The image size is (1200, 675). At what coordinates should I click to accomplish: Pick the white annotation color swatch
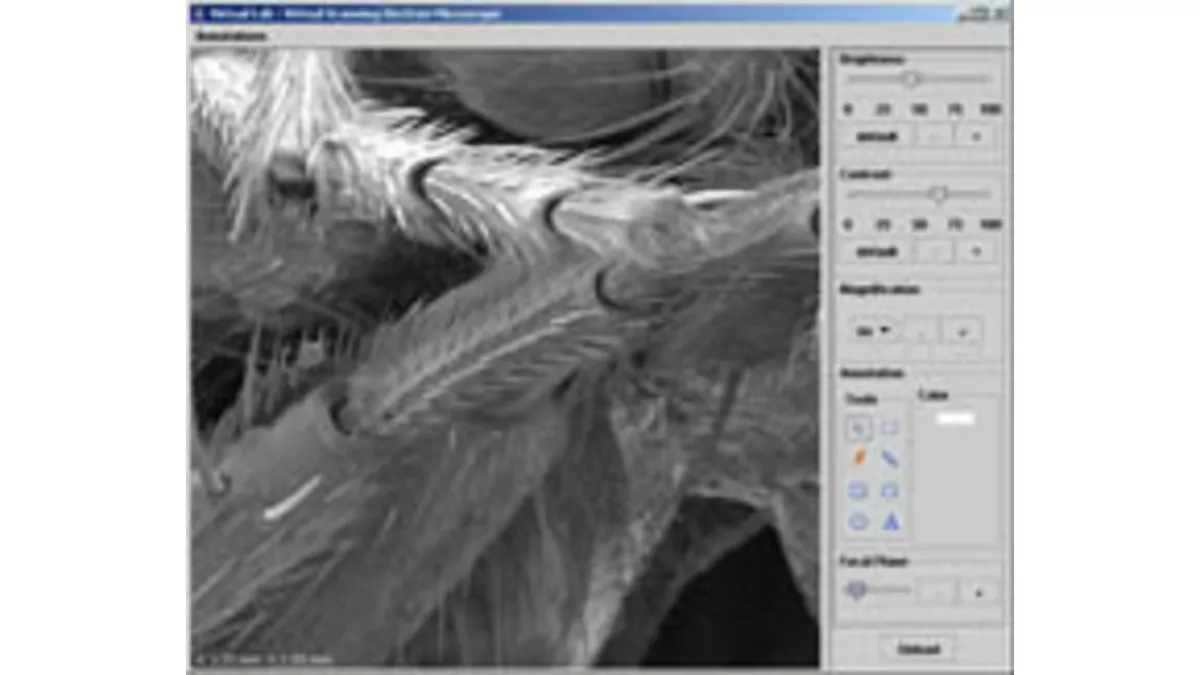tap(956, 419)
